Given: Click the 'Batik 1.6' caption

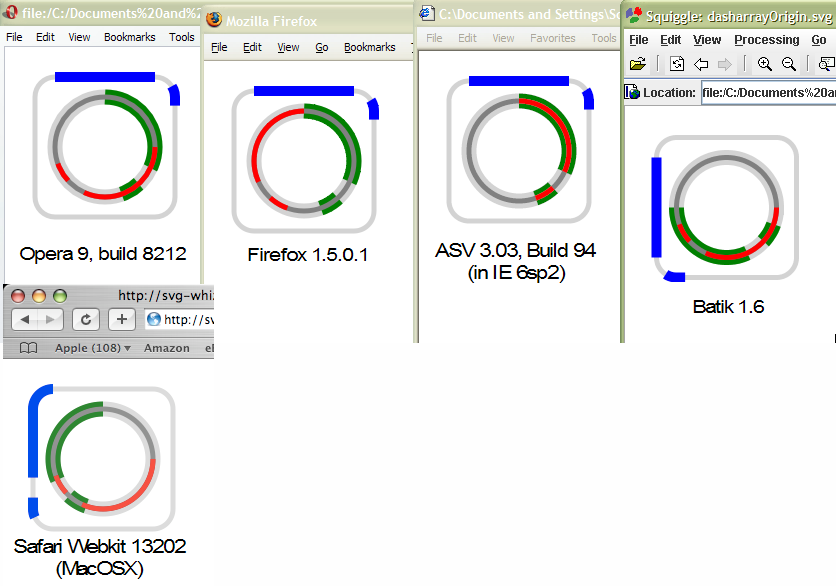Looking at the screenshot, I should [x=728, y=307].
